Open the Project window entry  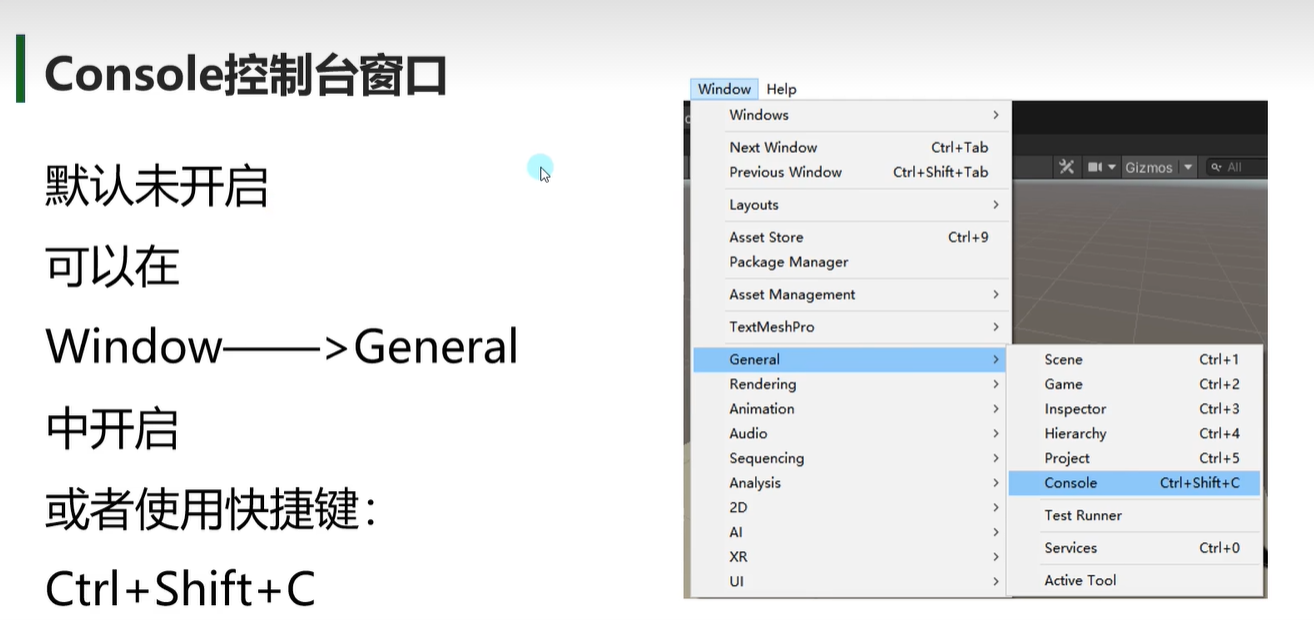point(1135,458)
